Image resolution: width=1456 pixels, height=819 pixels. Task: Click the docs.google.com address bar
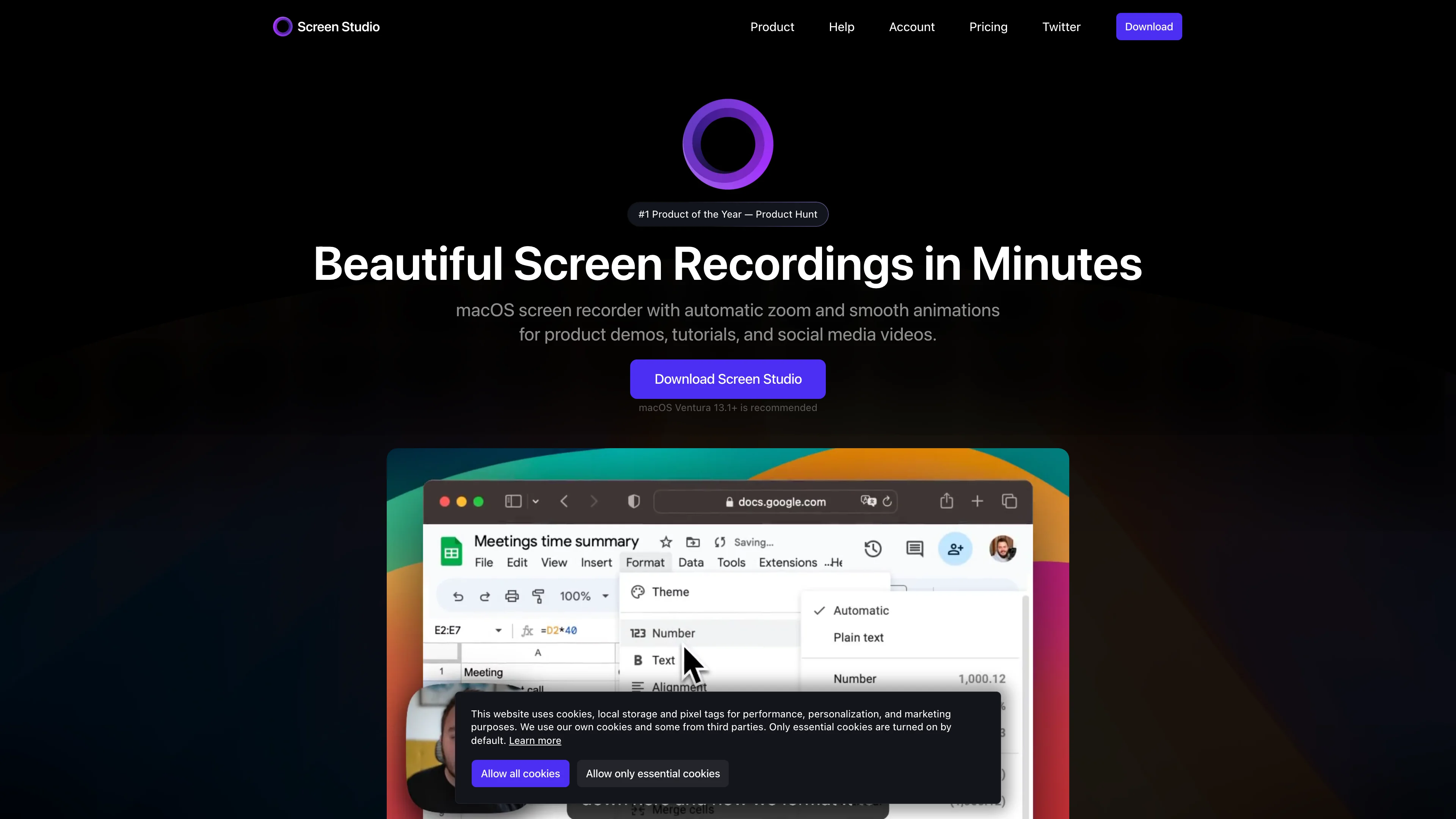pos(775,501)
